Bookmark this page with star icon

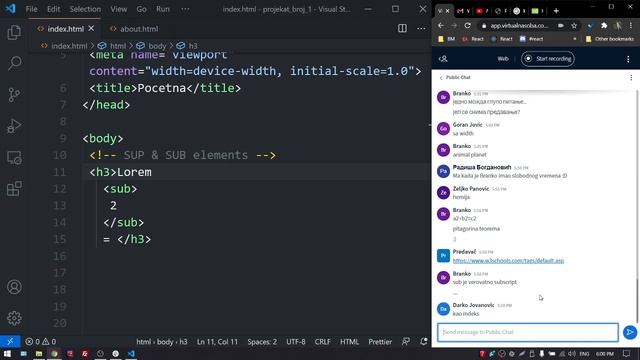(x=574, y=25)
